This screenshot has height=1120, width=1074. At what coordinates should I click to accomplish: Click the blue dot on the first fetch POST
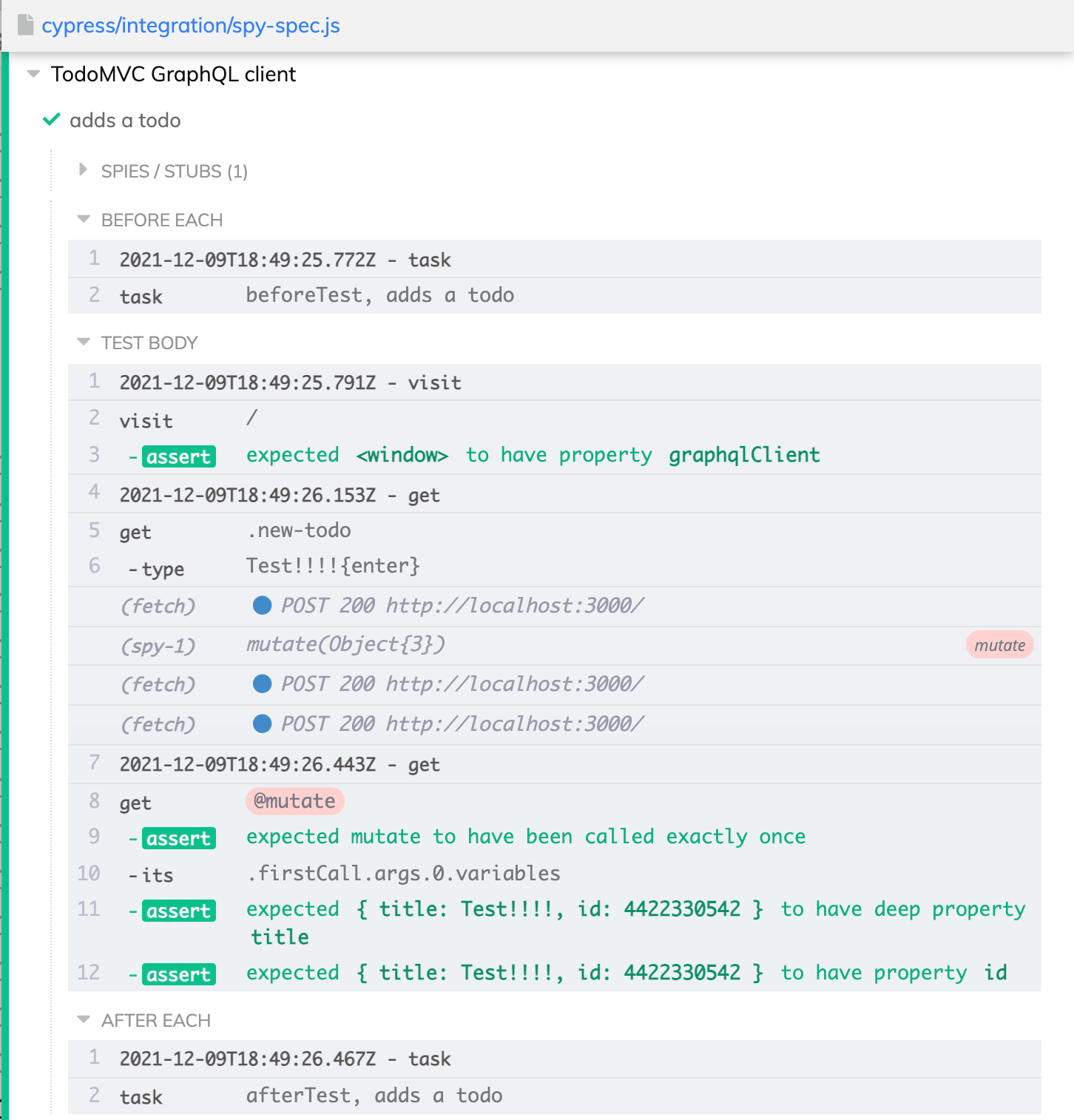coord(262,605)
